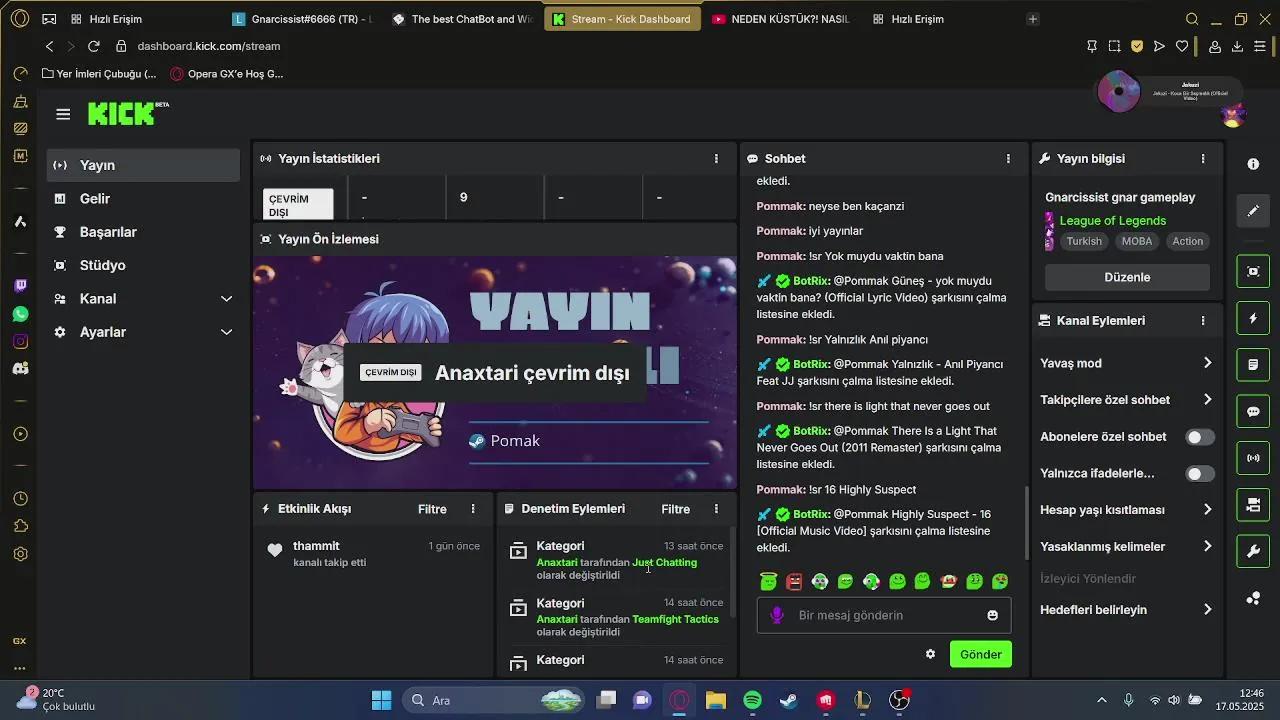Open the Denetim Eylemleri Filtre dropdown
This screenshot has width=1280, height=720.
(x=675, y=509)
